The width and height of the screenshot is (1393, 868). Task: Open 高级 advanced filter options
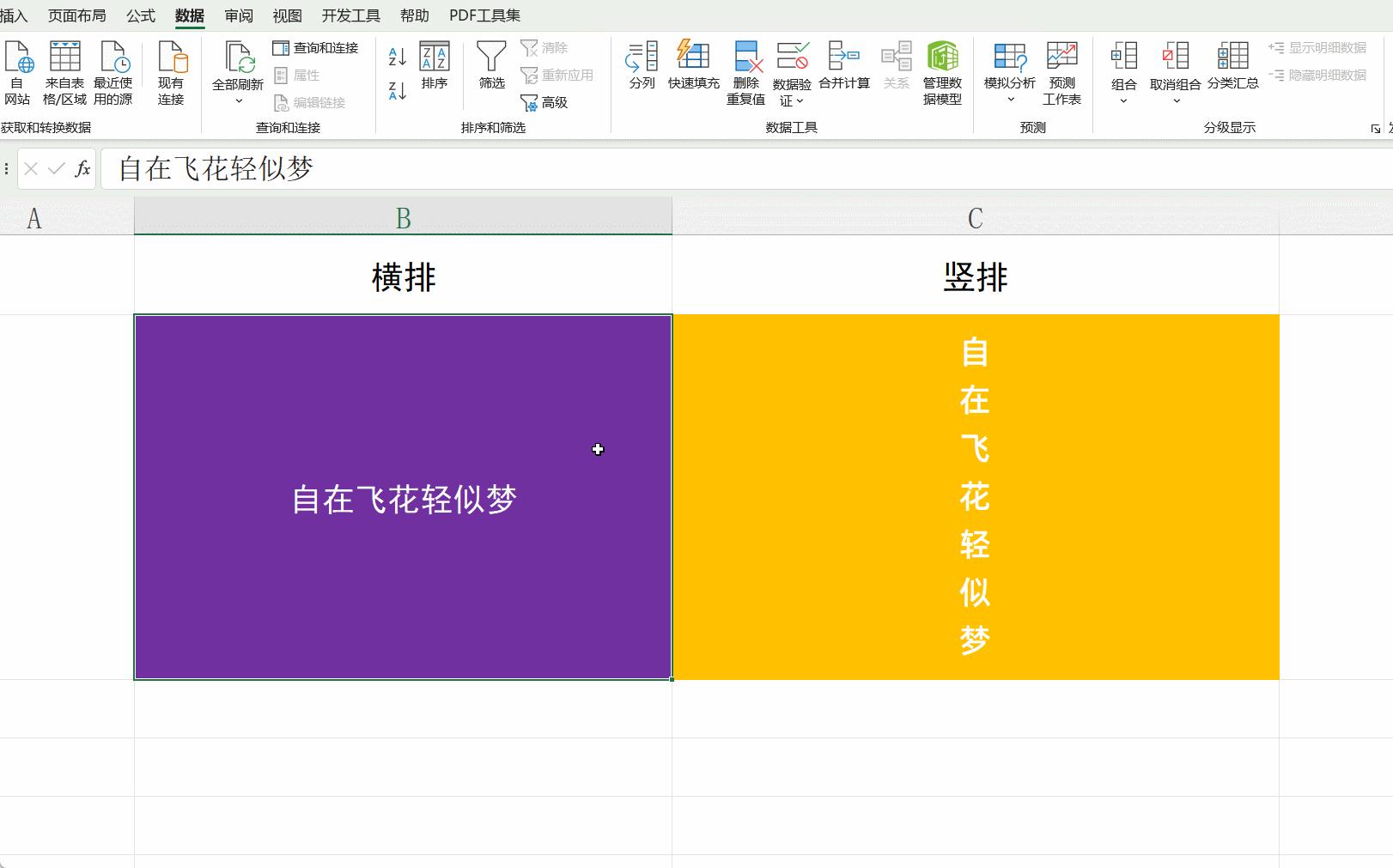coord(548,102)
